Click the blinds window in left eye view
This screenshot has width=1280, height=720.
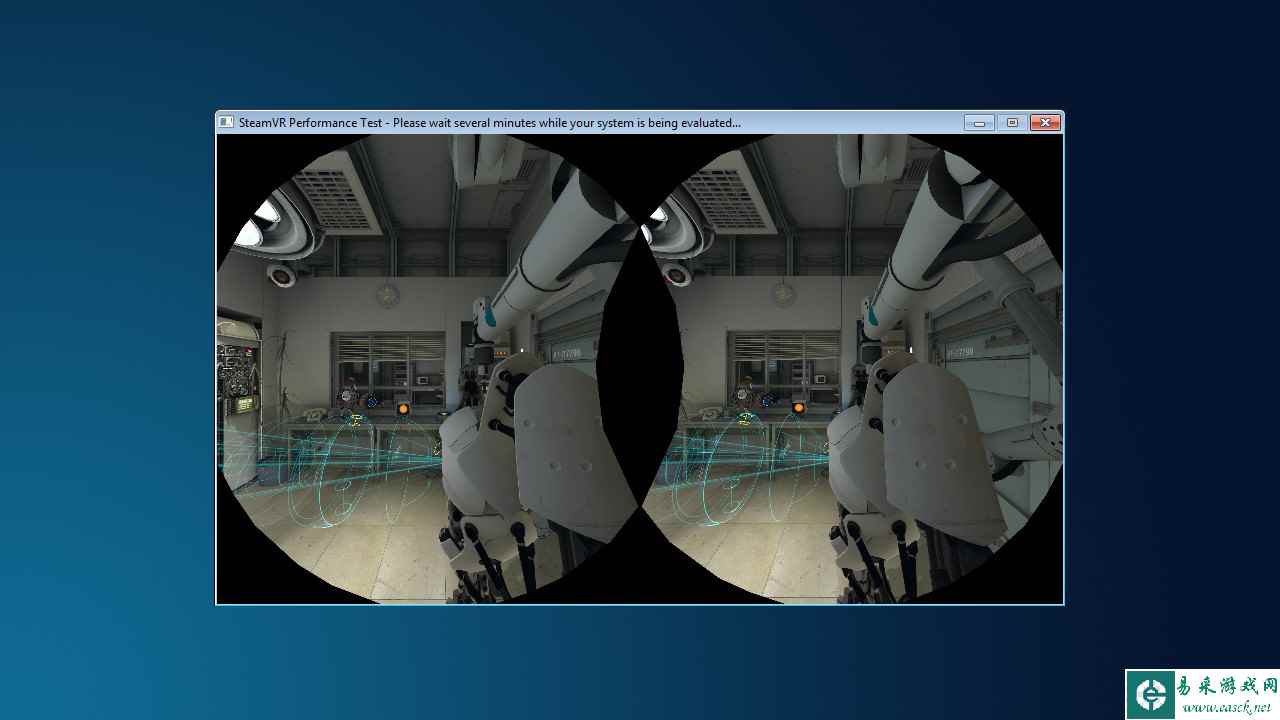click(389, 360)
